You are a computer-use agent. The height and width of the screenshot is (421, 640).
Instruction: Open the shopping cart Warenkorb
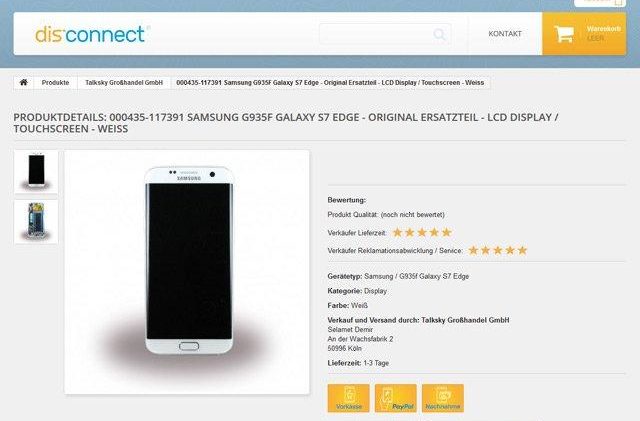pyautogui.click(x=584, y=33)
